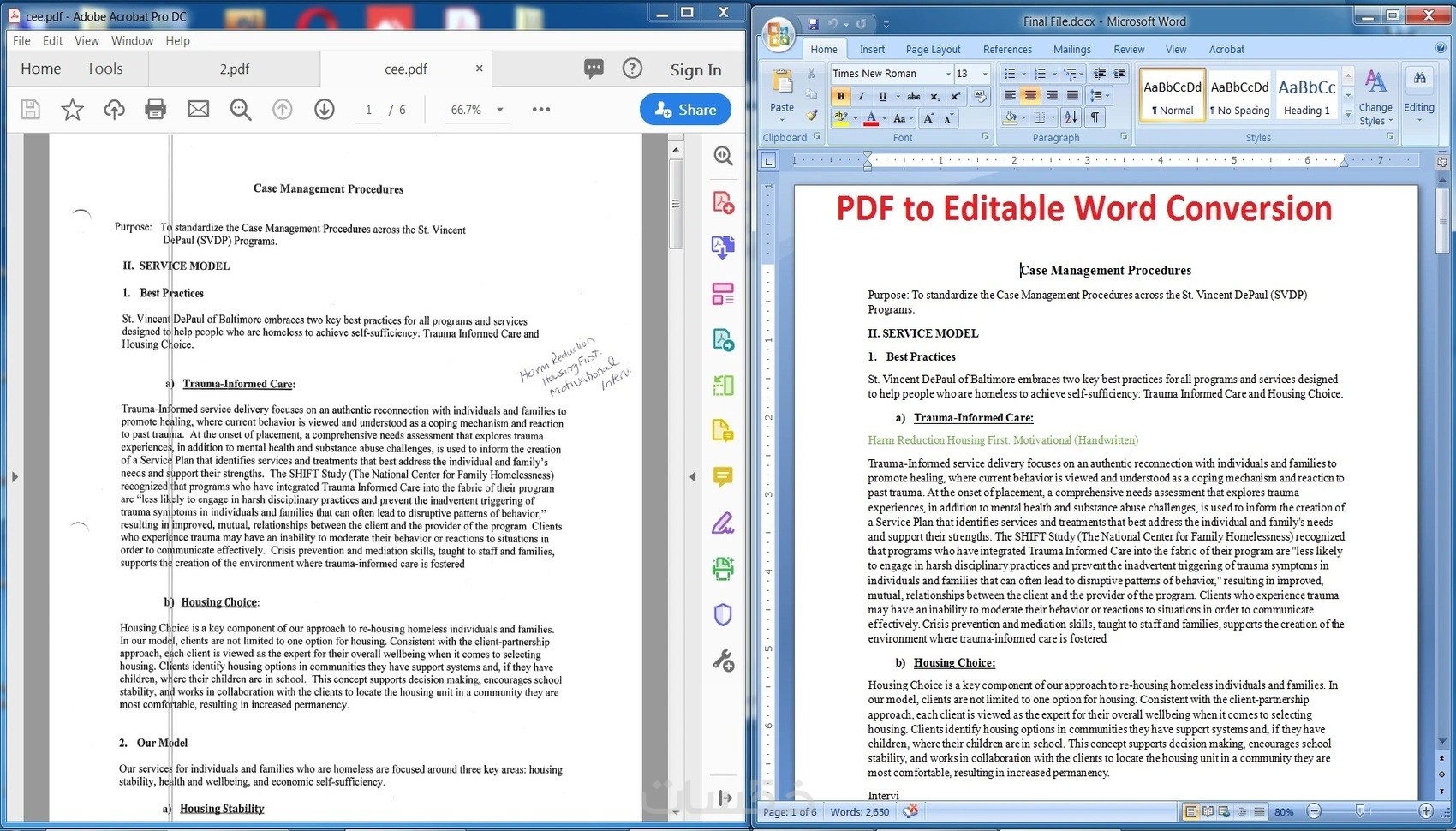Click the yellow text highlight color button
Image resolution: width=1456 pixels, height=831 pixels.
click(x=841, y=118)
